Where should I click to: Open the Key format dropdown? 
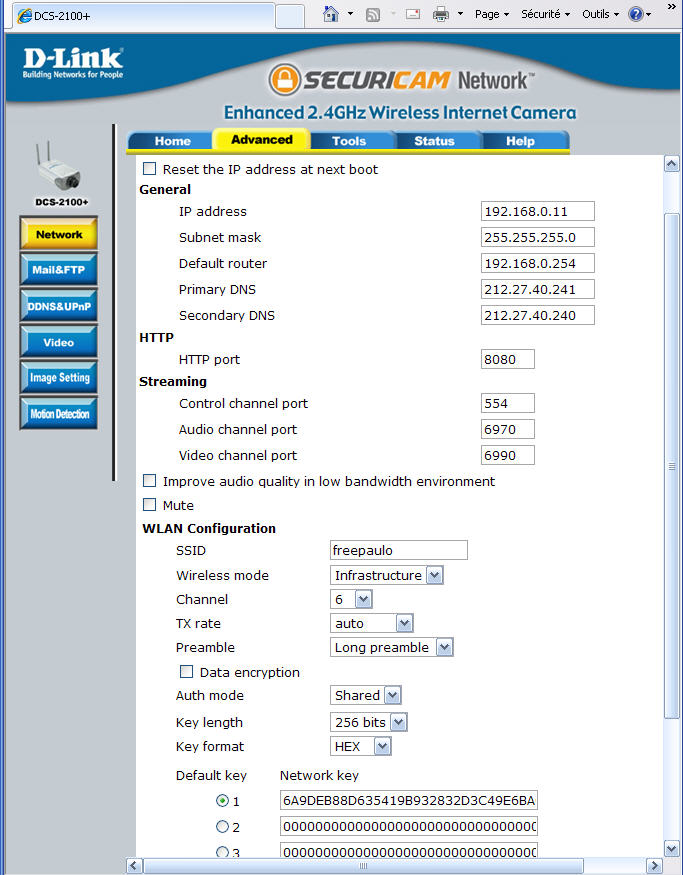pos(361,746)
